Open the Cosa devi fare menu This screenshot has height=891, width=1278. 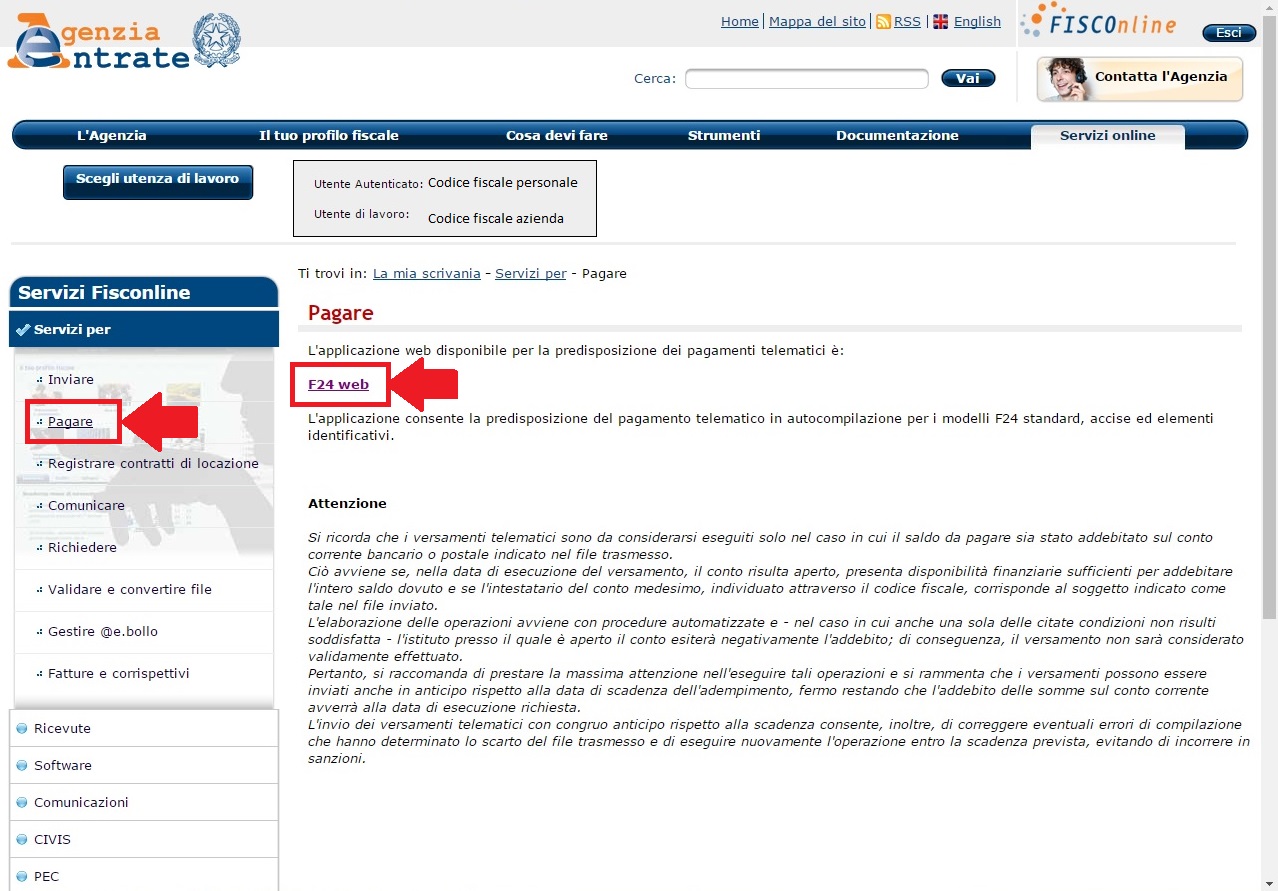(x=557, y=135)
